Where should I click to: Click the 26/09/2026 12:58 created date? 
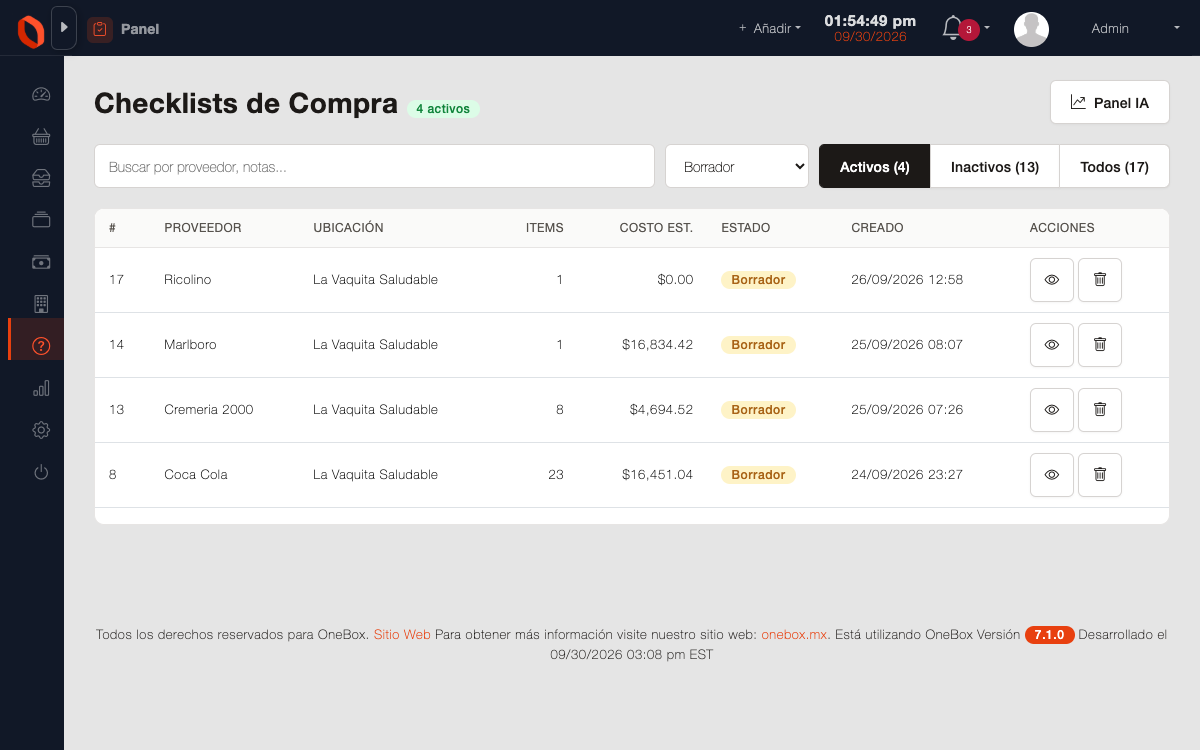pos(907,280)
